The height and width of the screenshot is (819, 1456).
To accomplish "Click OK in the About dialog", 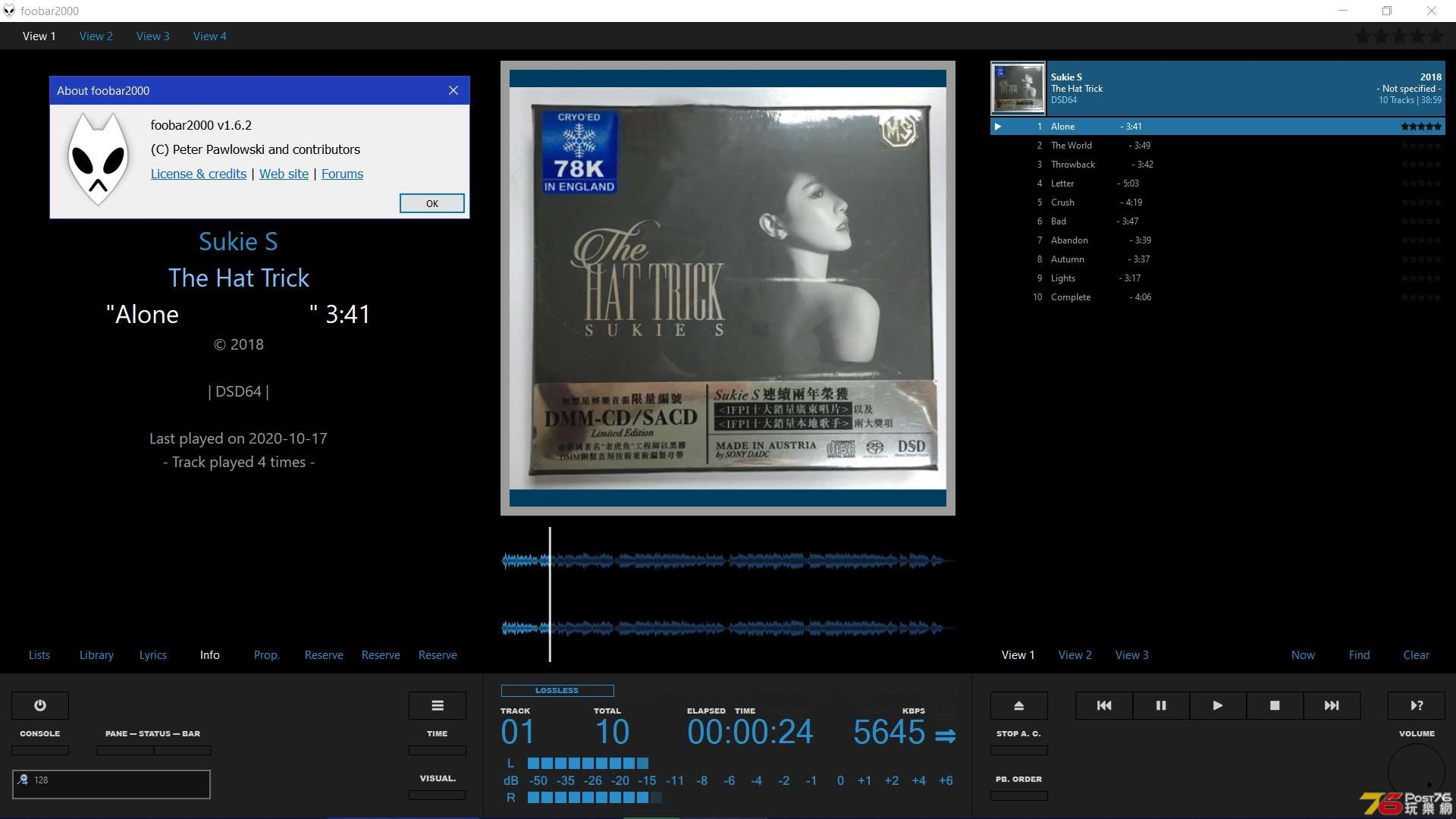I will [x=432, y=203].
